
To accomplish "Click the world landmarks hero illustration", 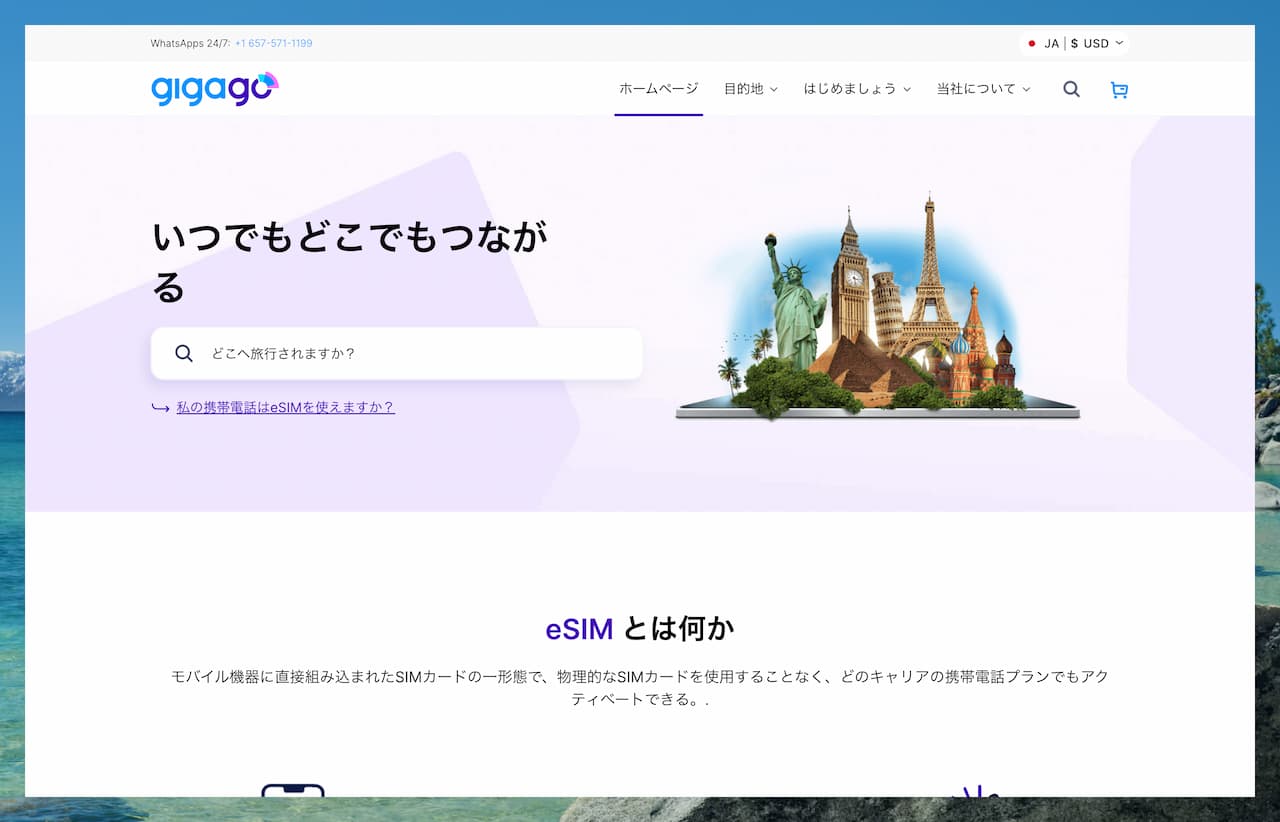I will pos(877,310).
